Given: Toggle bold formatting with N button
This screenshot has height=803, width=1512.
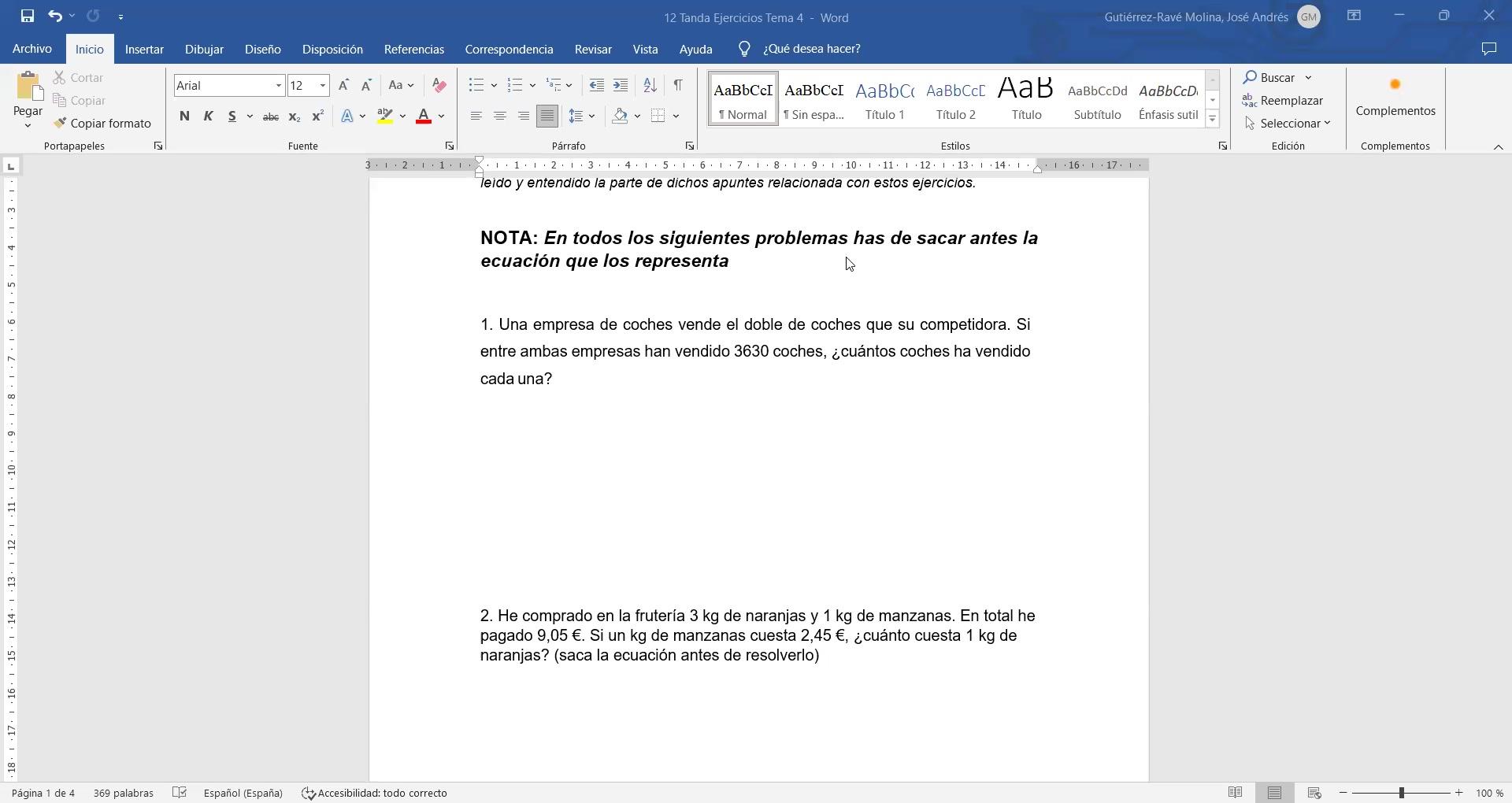Looking at the screenshot, I should click(184, 117).
